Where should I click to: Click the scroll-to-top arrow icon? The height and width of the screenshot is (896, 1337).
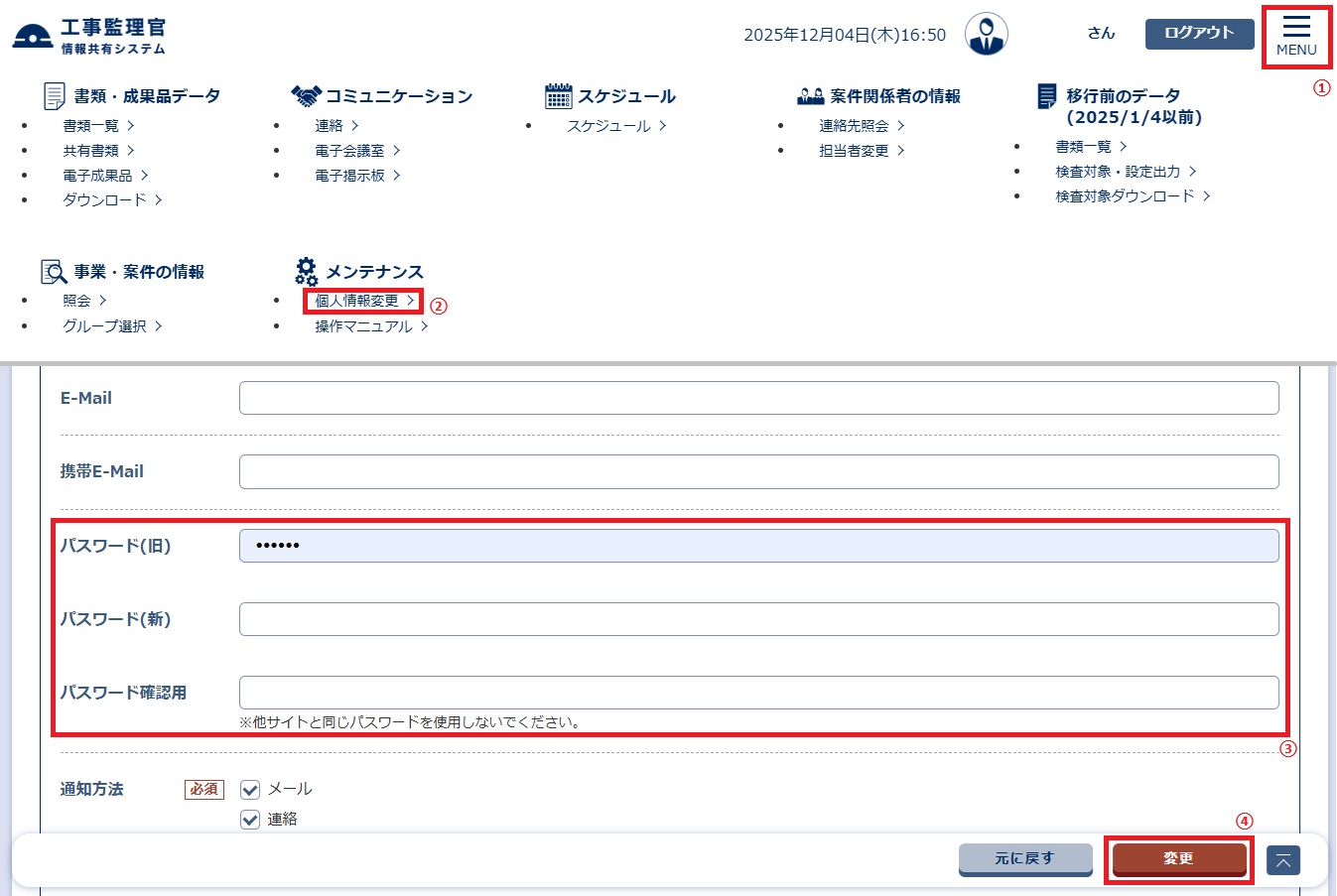coord(1282,860)
